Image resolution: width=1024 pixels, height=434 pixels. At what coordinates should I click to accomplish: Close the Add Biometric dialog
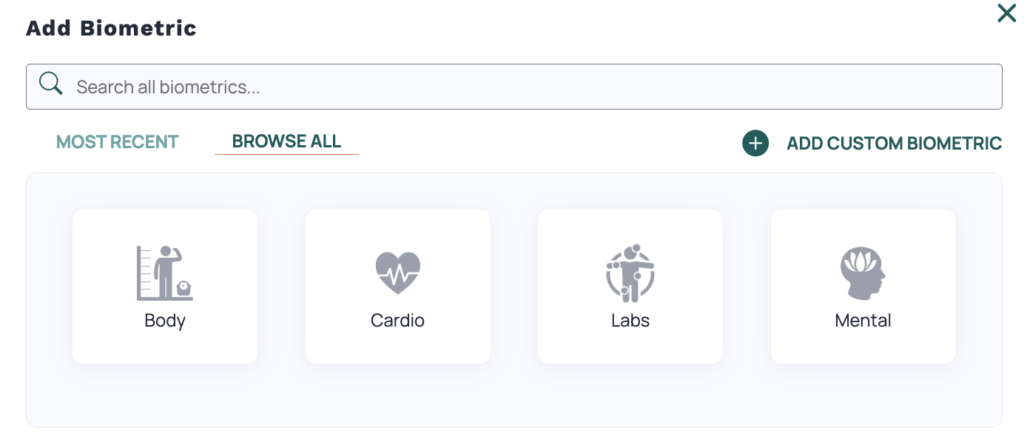pos(1006,14)
